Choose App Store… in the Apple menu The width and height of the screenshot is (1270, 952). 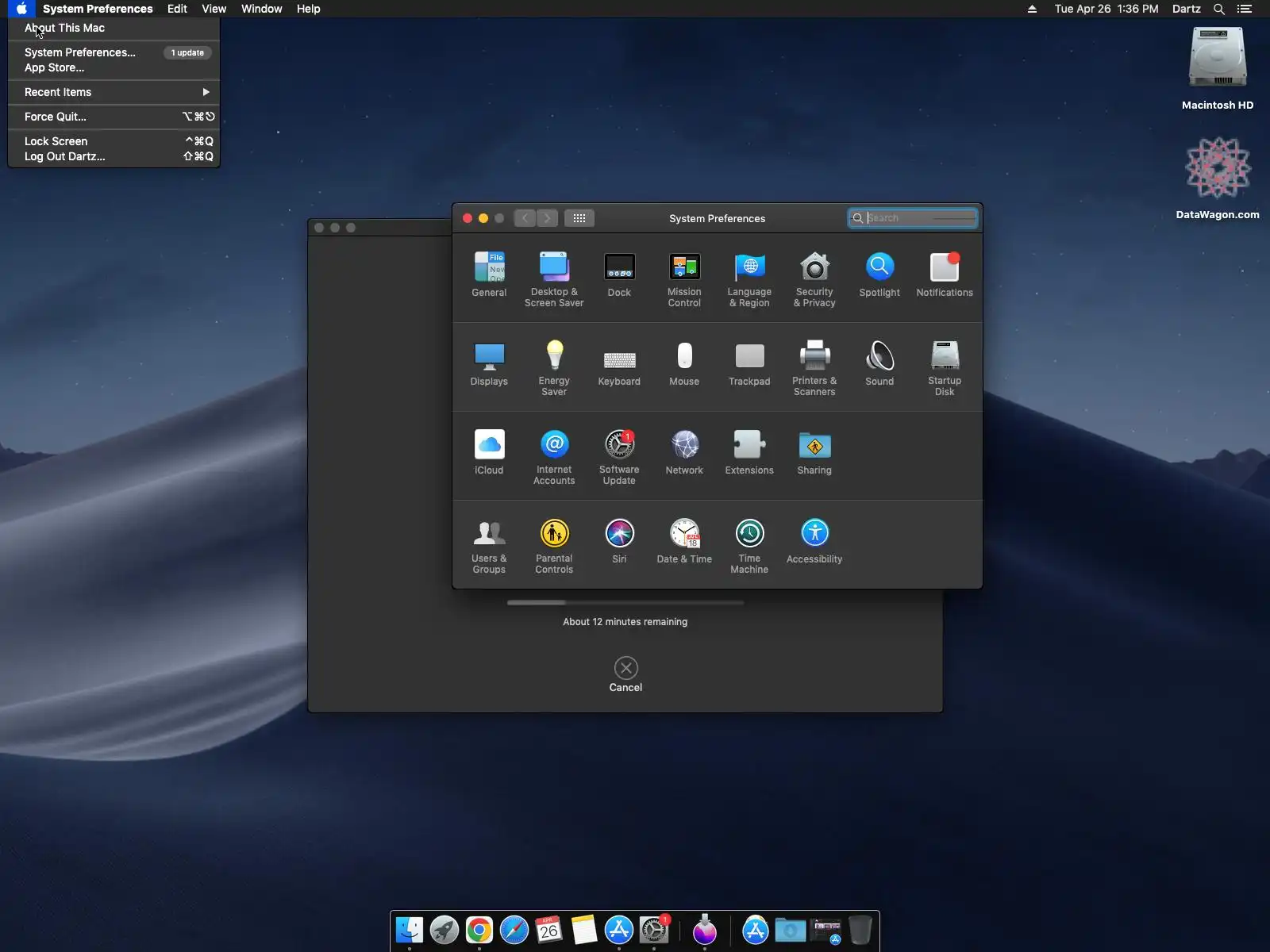[x=114, y=67]
